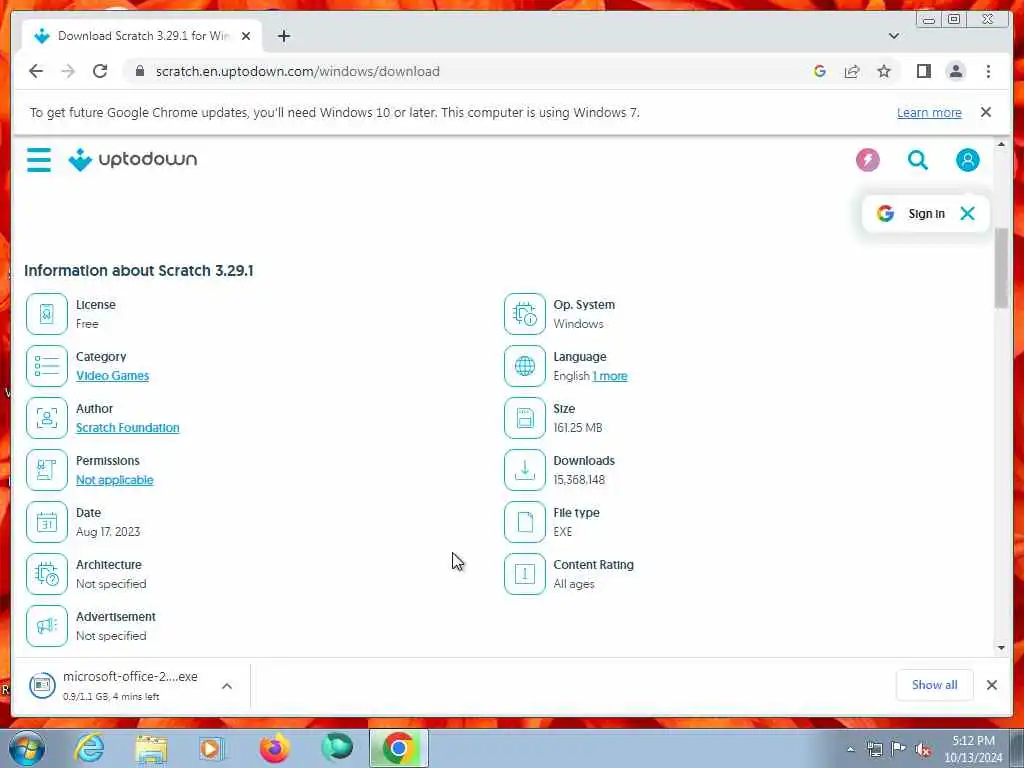Open the Scratch Foundation author link
1024x768 pixels.
pos(127,428)
